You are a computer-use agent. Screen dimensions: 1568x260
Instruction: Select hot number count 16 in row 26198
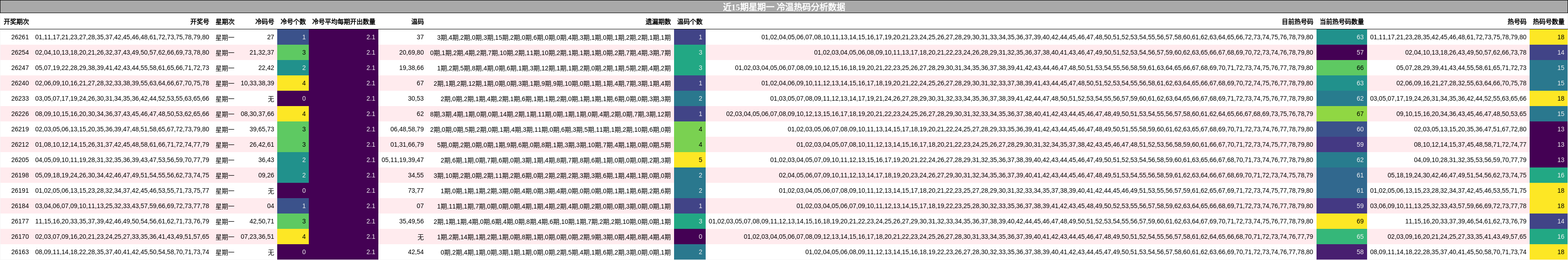point(1549,175)
